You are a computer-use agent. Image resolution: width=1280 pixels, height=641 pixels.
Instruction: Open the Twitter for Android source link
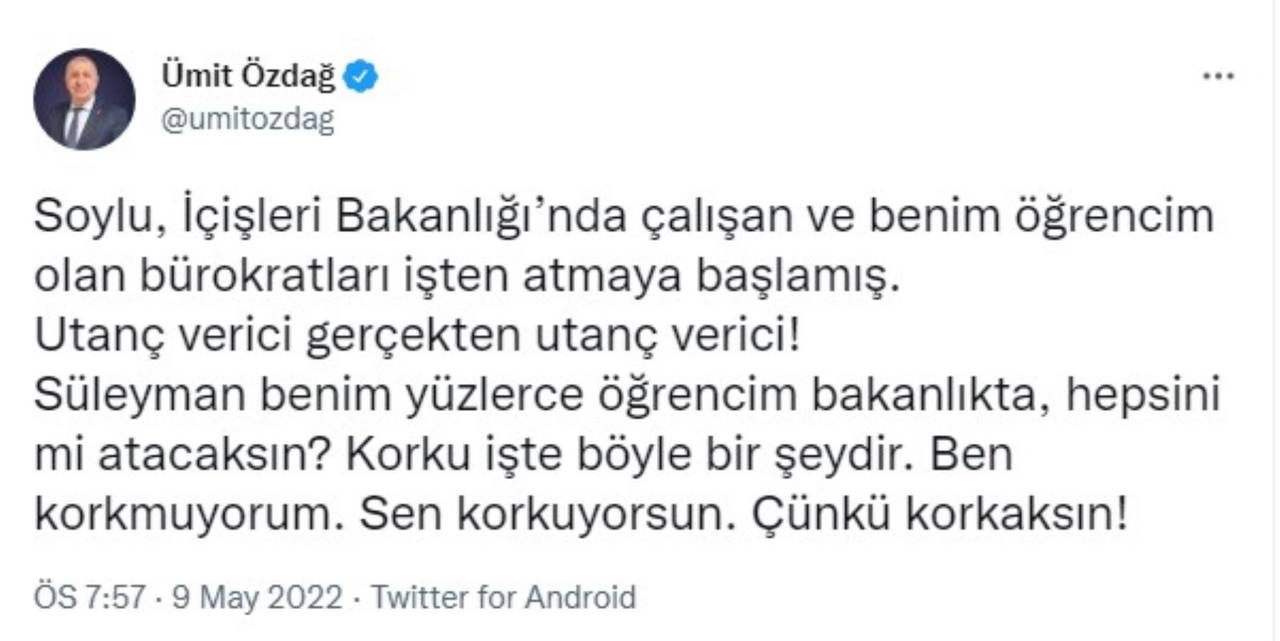click(x=503, y=597)
